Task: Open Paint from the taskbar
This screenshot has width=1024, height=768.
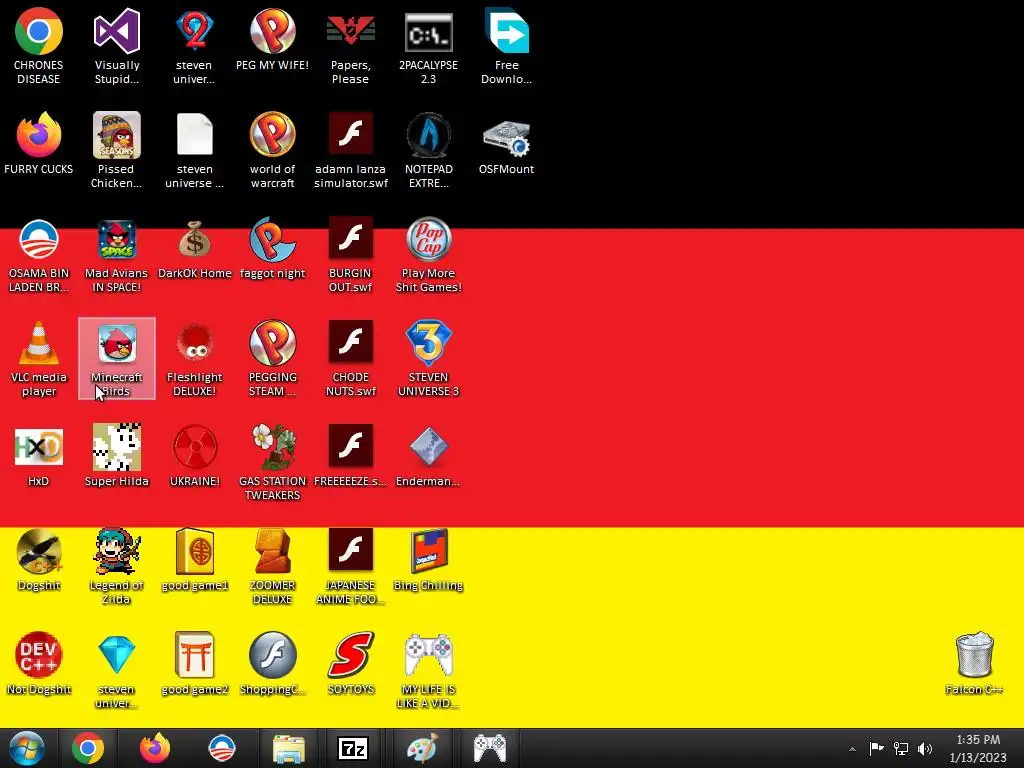Action: 422,748
